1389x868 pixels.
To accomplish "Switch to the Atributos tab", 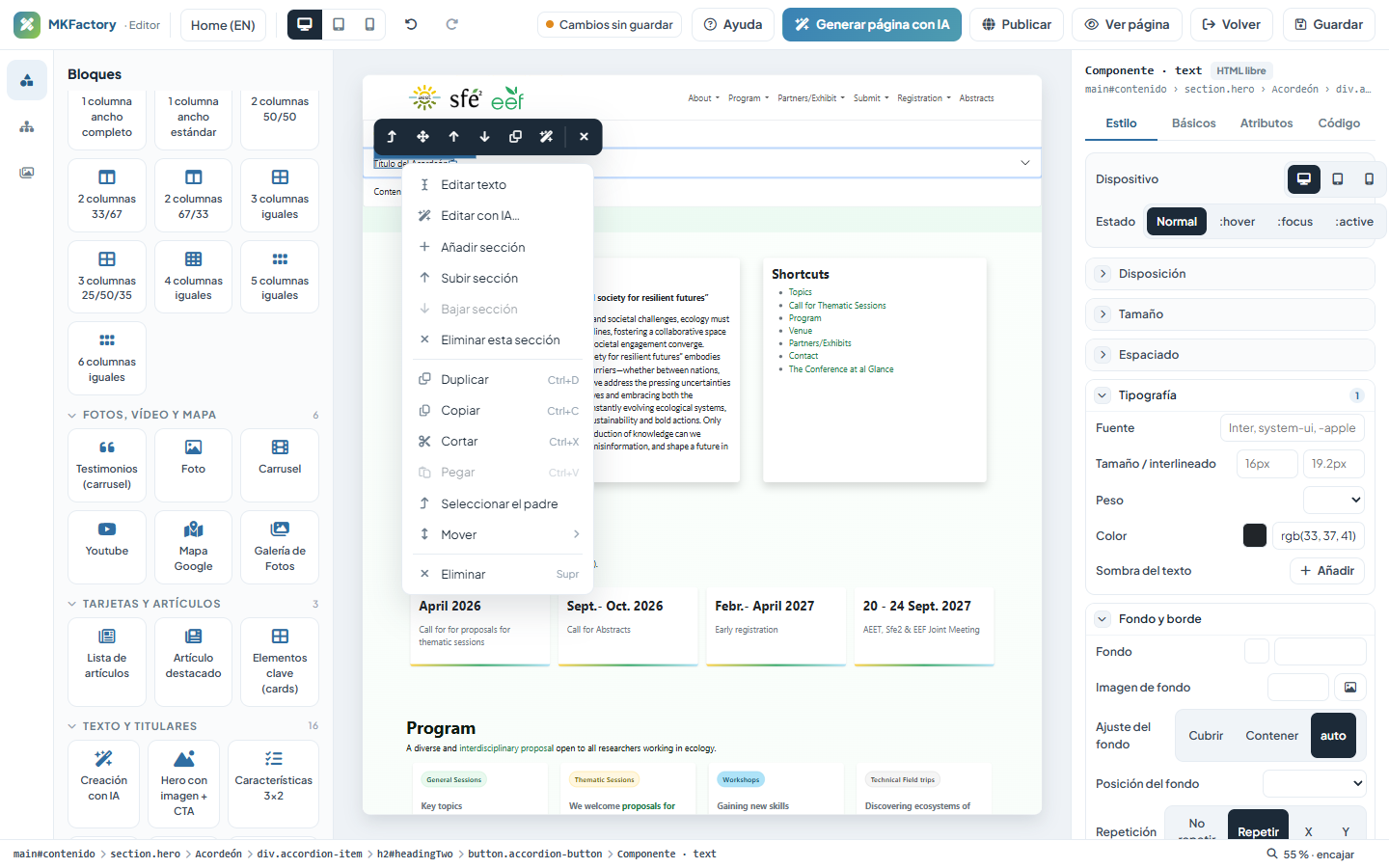I will coord(1266,123).
